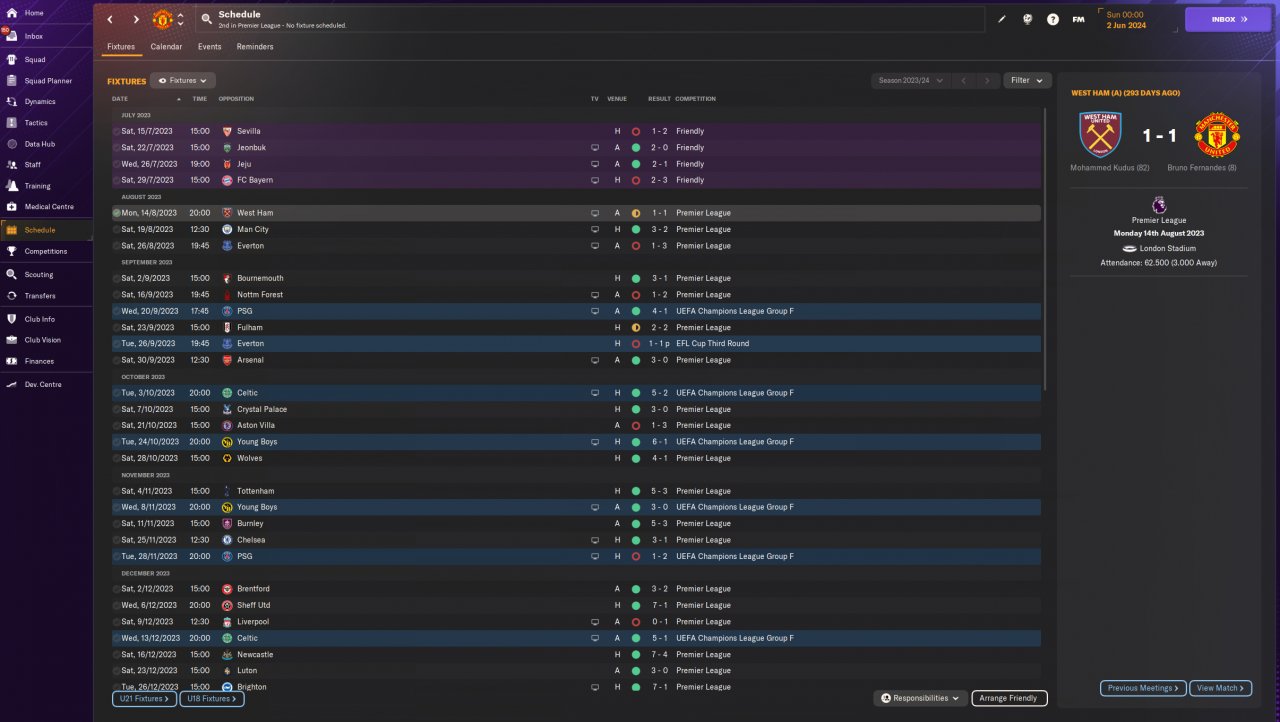Click the Competition column header

(695, 99)
